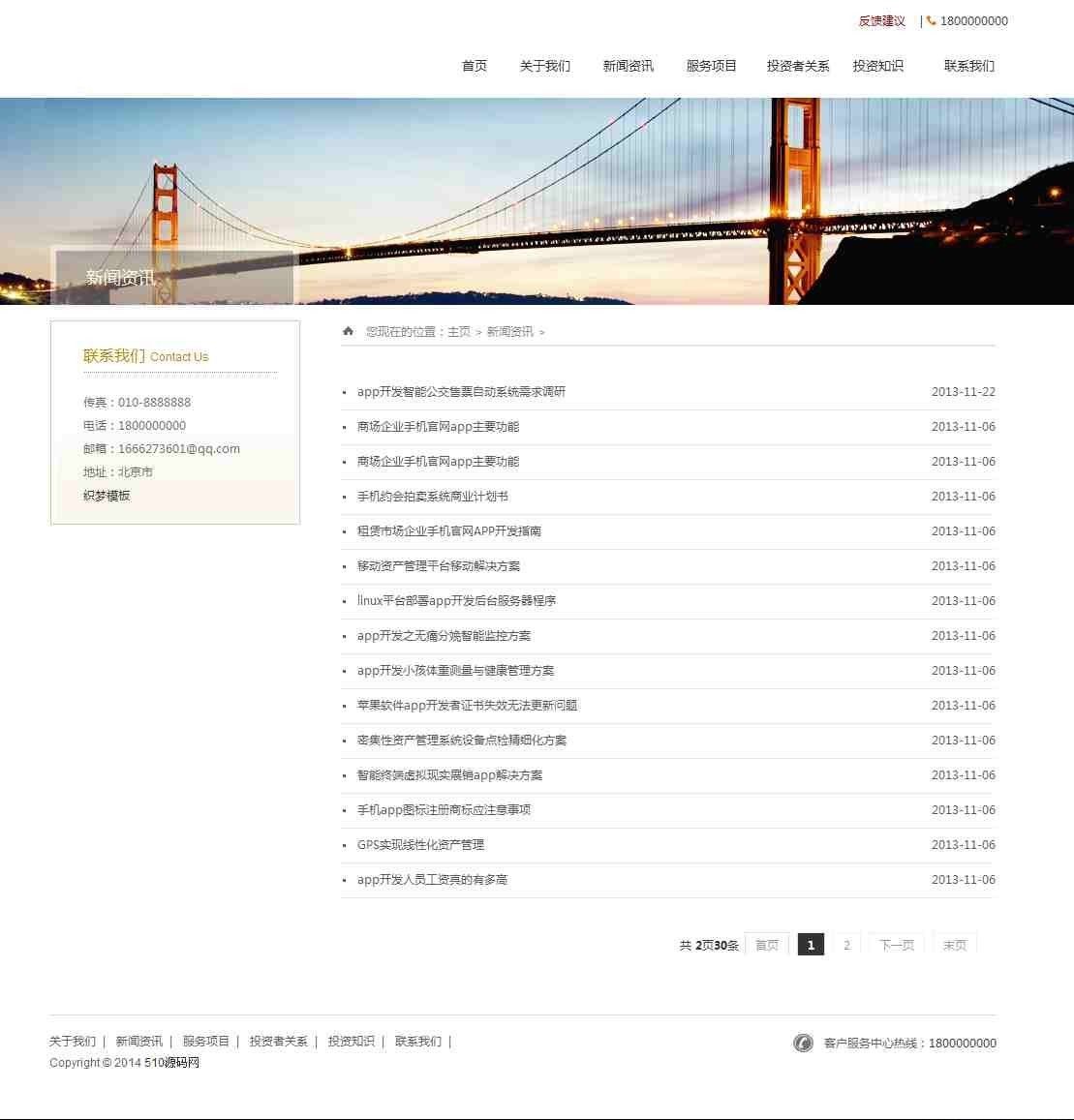Image resolution: width=1074 pixels, height=1120 pixels.
Task: Click fax number 010-8888888
Action: click(x=154, y=402)
